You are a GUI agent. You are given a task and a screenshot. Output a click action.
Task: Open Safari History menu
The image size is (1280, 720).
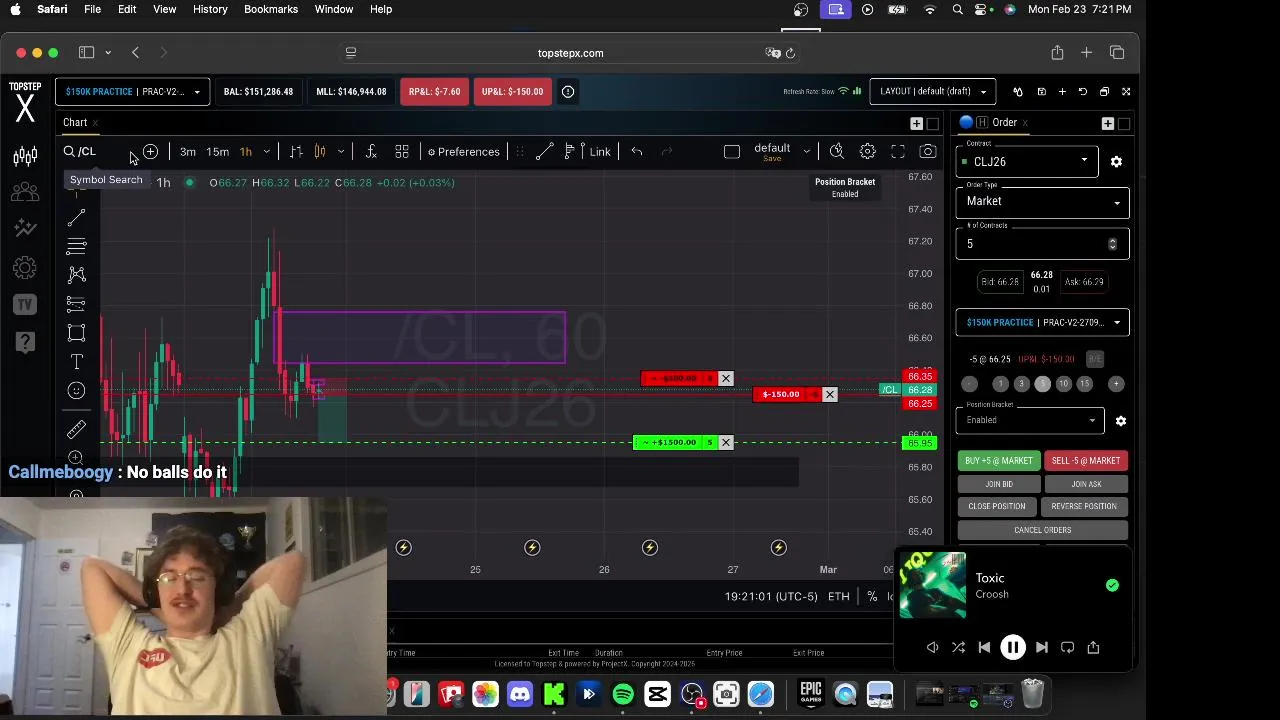pos(210,9)
